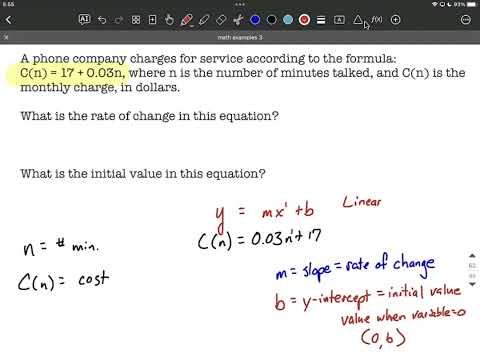The width and height of the screenshot is (480, 360).
Task: Click the highlighted formula C(n) = 17 + 0.03n
Action: tap(72, 73)
